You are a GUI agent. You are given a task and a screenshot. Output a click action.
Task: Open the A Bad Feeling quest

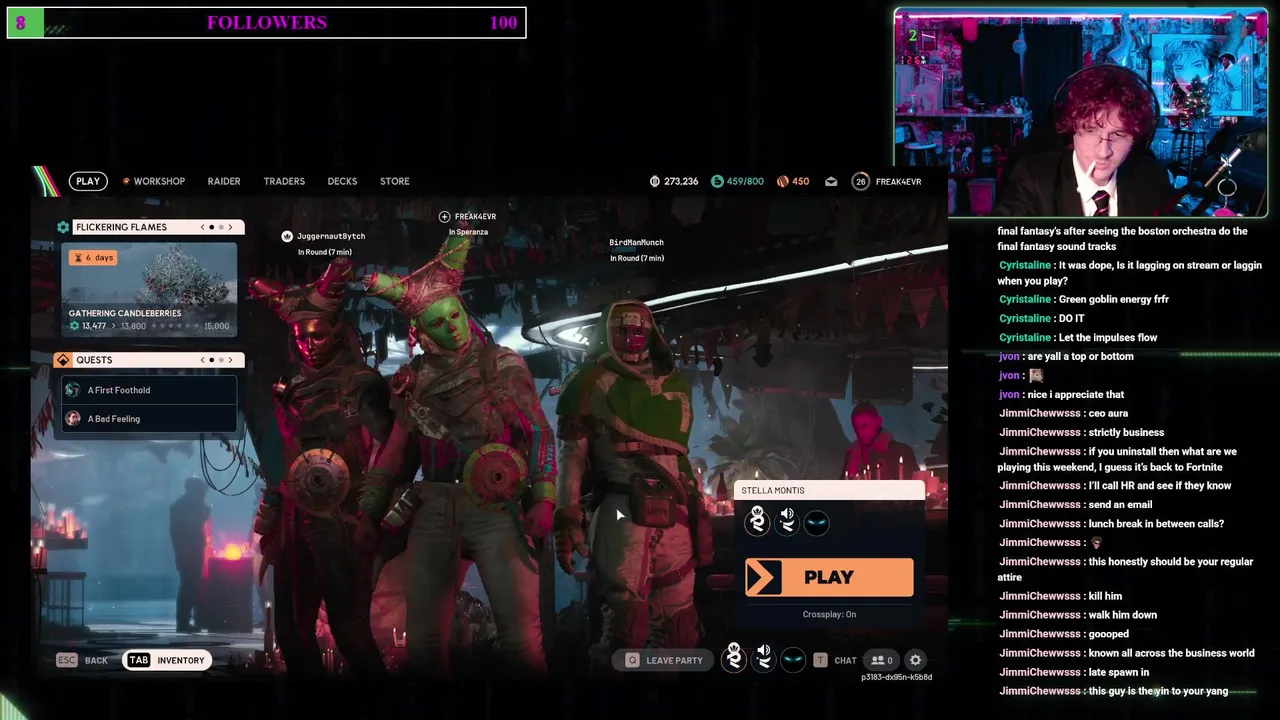click(x=148, y=419)
